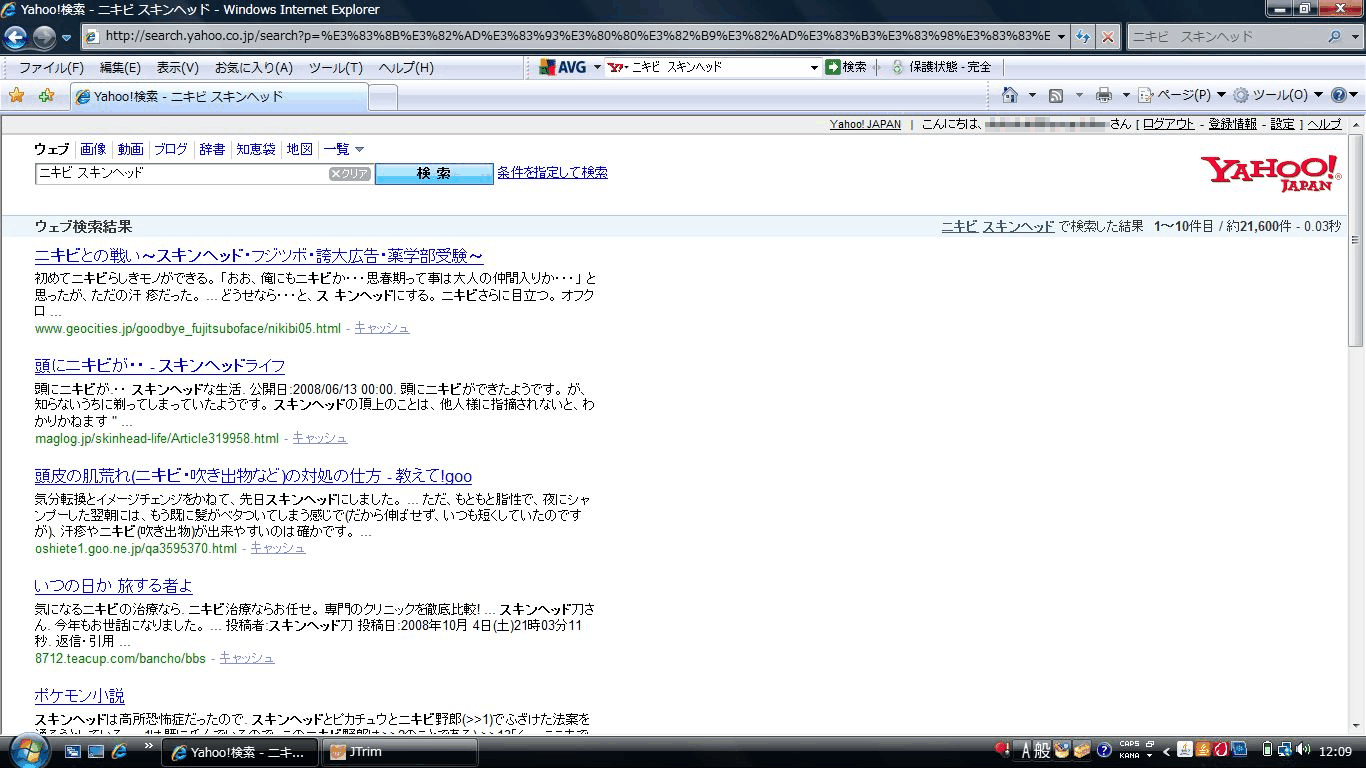Viewport: 1366px width, 768px height.
Task: Click the Print icon in command bar
Action: [x=1103, y=95]
